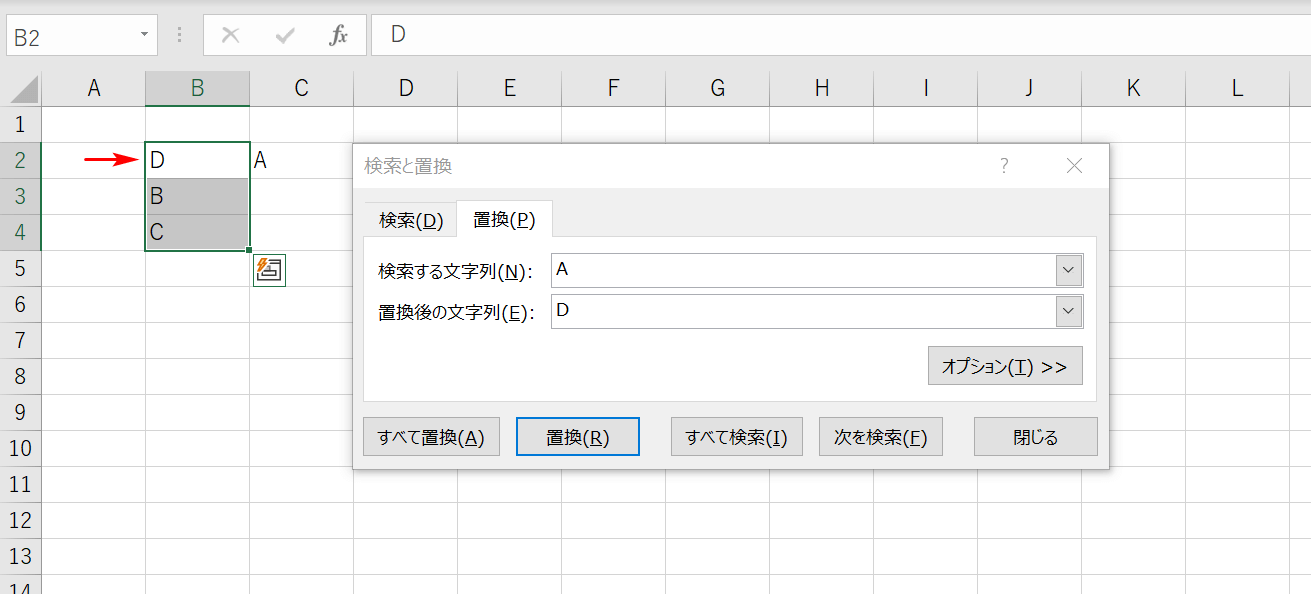
Task: Open the 置換後の文字列 history dropdown
Action: click(1069, 312)
